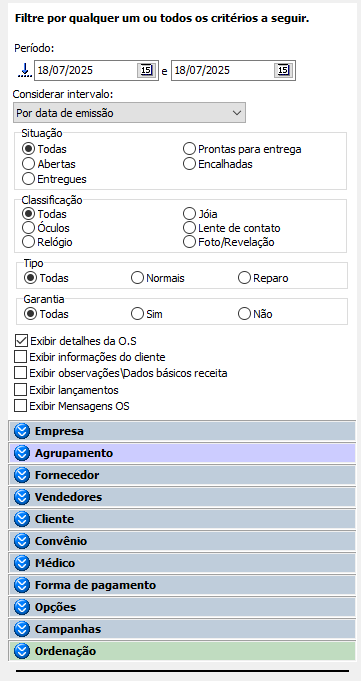Expand the Agrupamento panel
The height and width of the screenshot is (681, 361).
[182, 453]
